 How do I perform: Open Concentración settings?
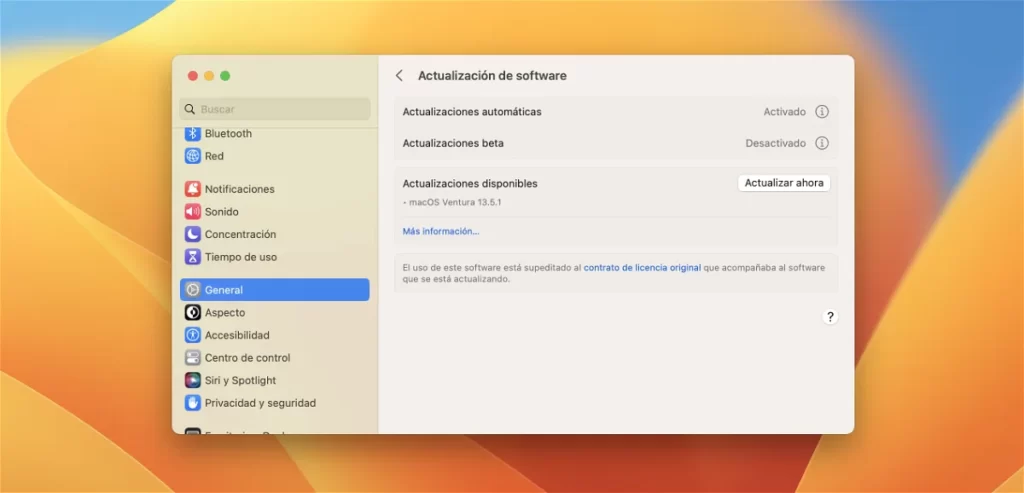pyautogui.click(x=275, y=234)
